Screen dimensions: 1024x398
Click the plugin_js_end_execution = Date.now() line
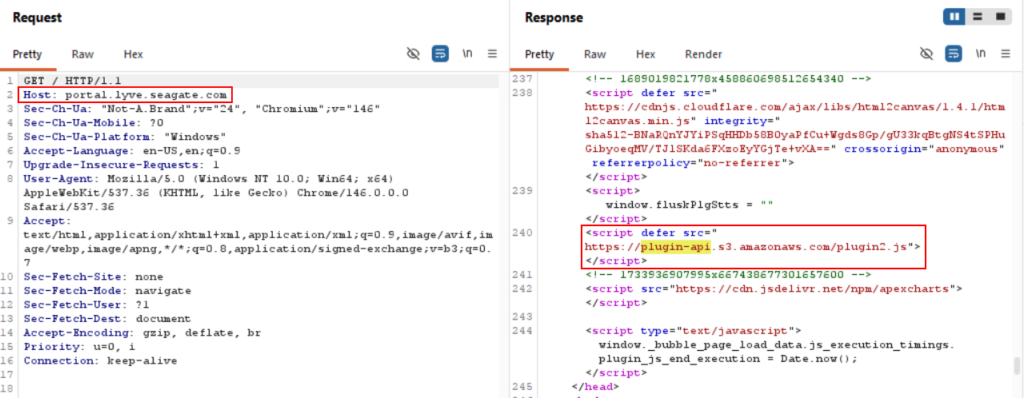point(728,359)
